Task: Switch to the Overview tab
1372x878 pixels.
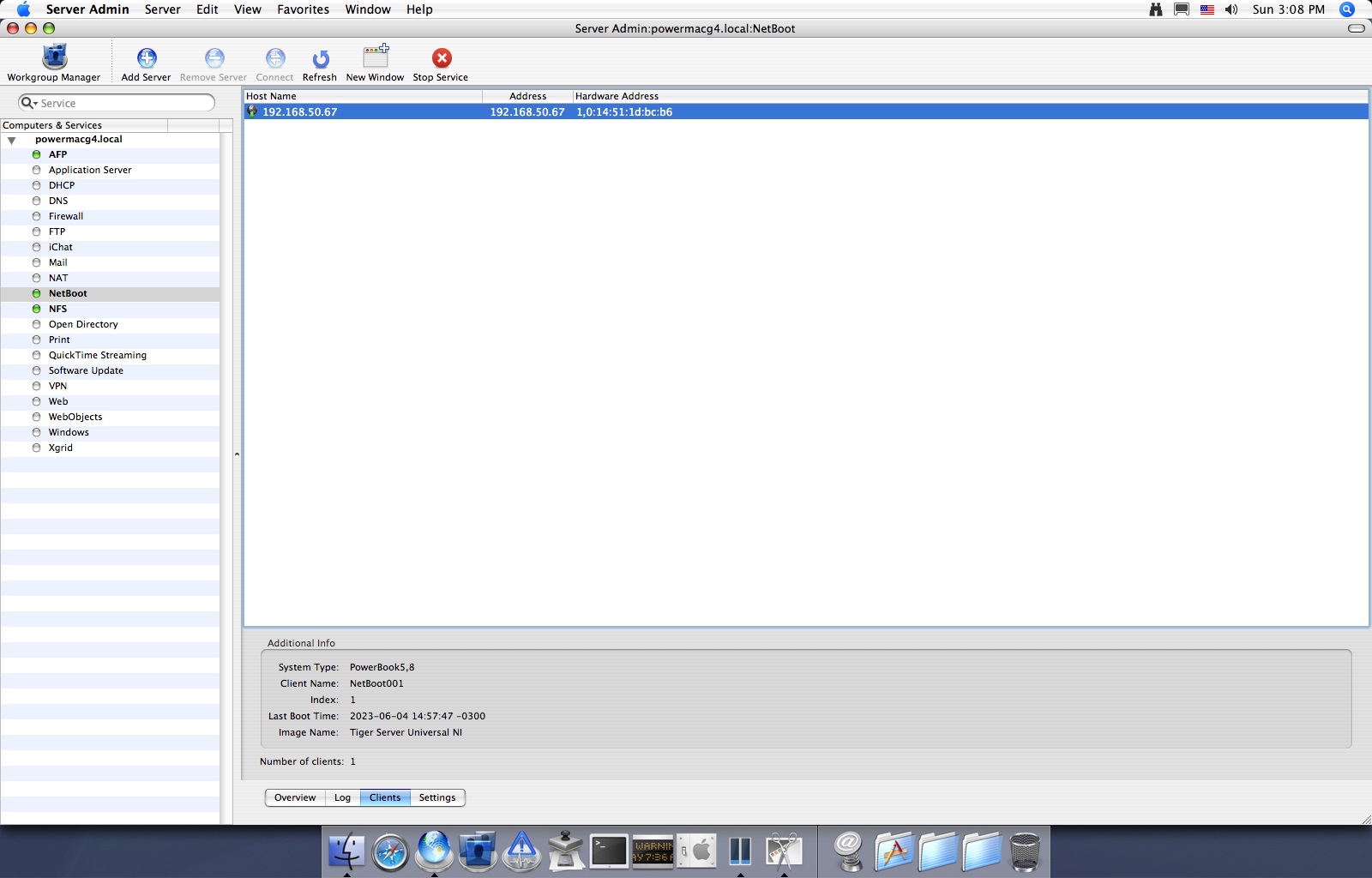Action: coord(295,797)
